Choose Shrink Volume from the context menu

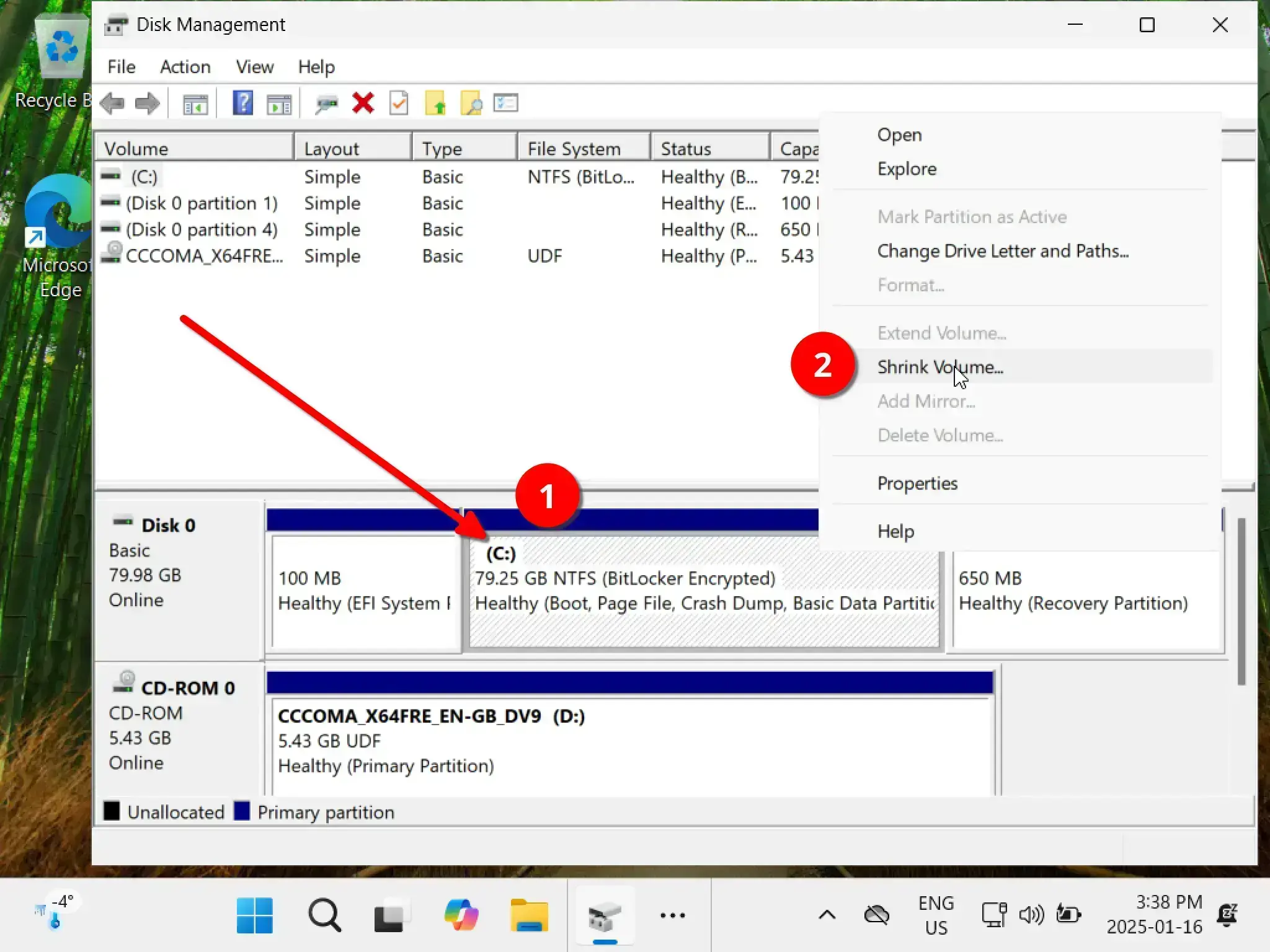[939, 367]
